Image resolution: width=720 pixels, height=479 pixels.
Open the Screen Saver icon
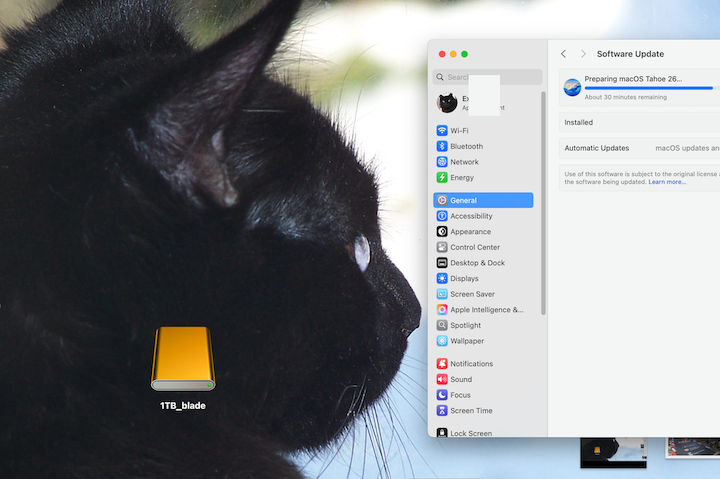442,294
